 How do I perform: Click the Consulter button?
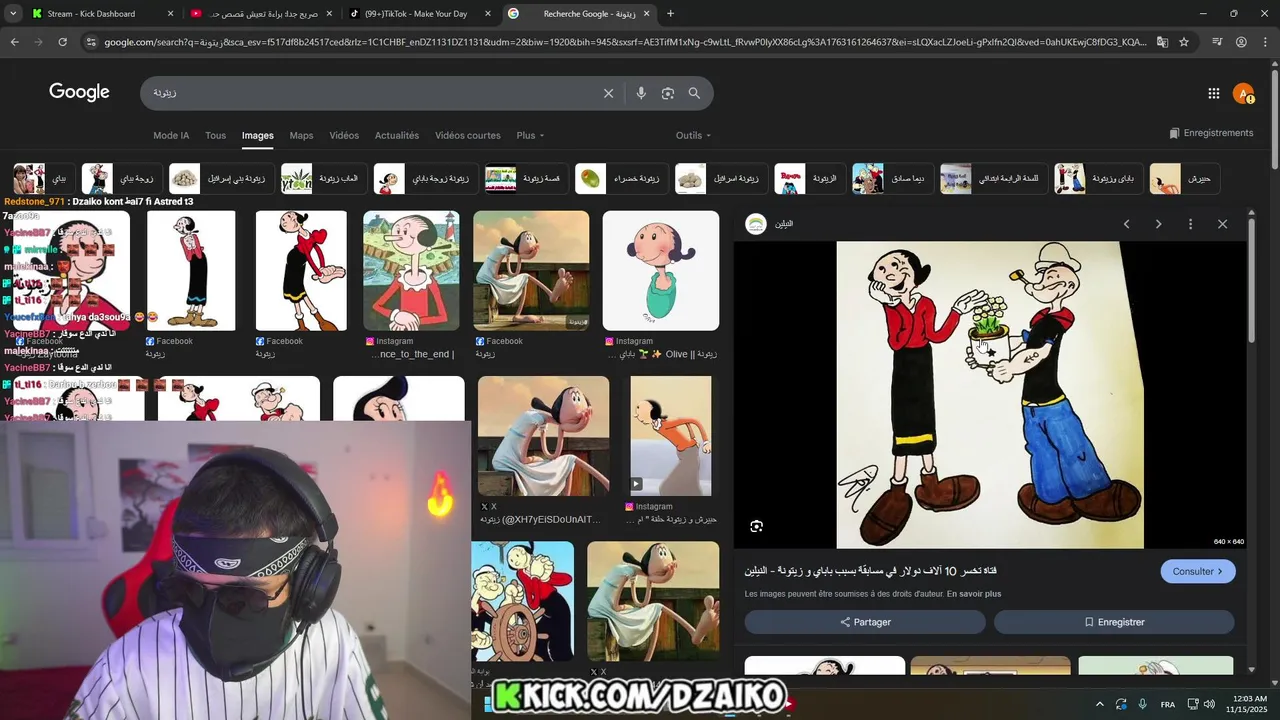pos(1198,571)
